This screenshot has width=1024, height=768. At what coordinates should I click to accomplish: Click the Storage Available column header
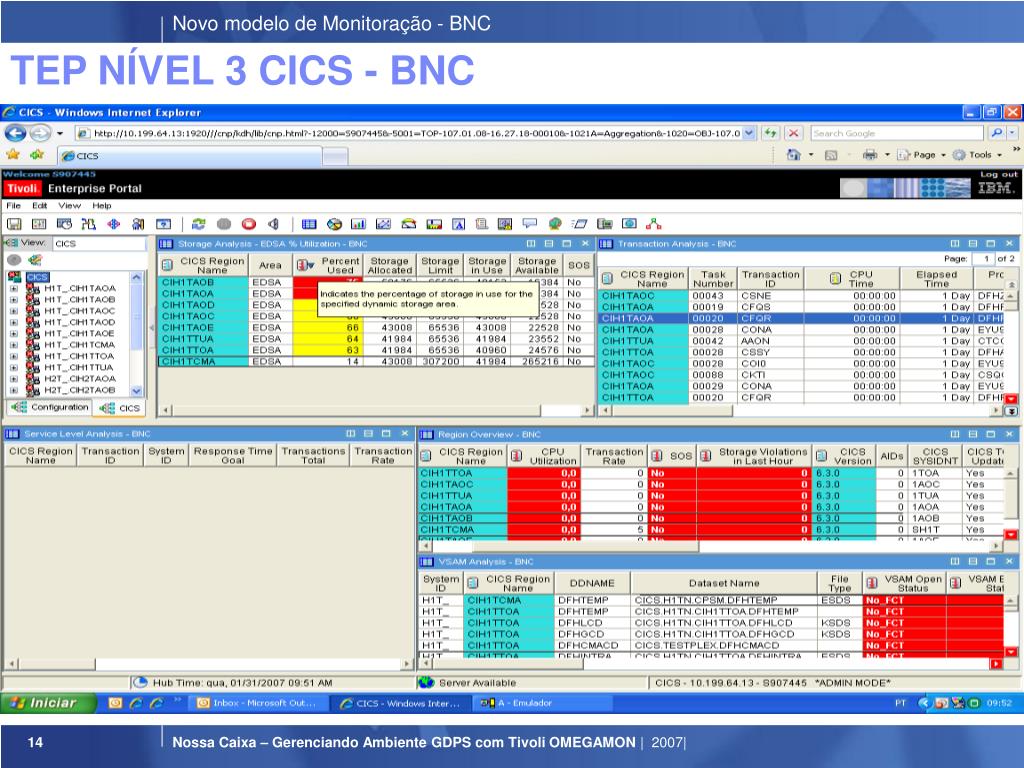tap(536, 265)
